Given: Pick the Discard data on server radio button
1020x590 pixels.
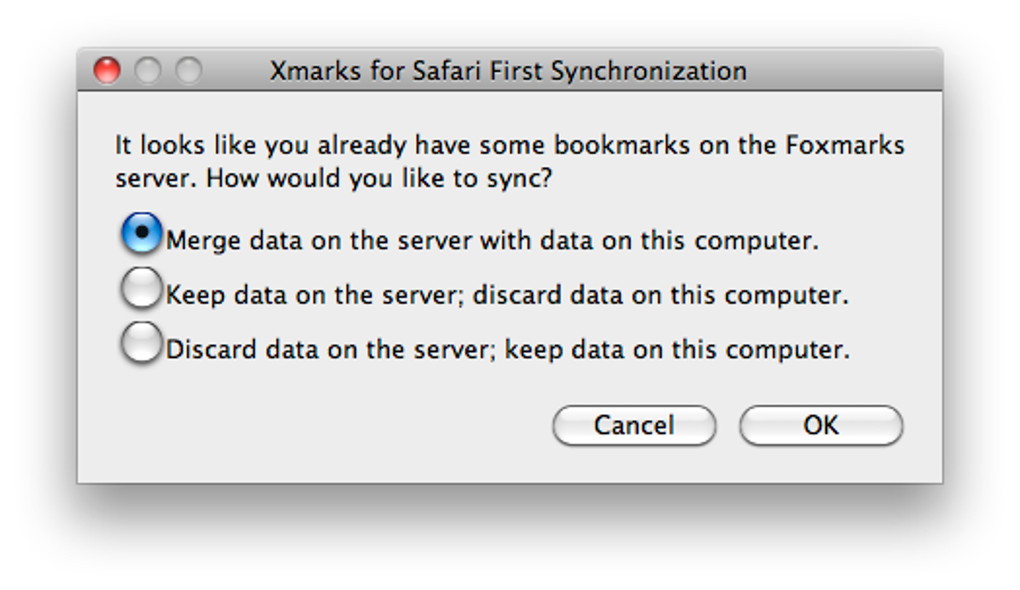Looking at the screenshot, I should click(141, 343).
